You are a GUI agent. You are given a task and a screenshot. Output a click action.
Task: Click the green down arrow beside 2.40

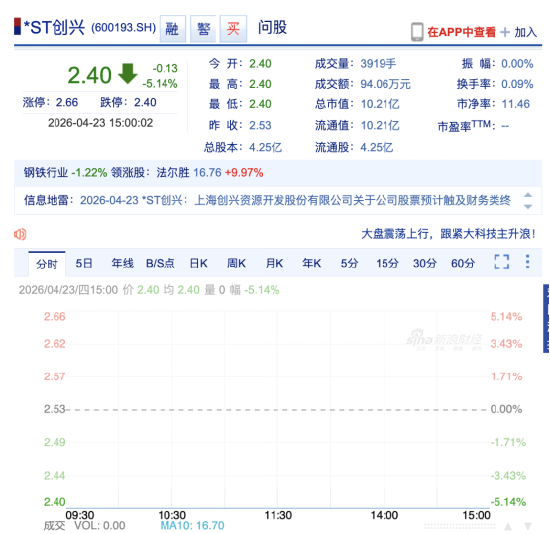click(x=128, y=74)
